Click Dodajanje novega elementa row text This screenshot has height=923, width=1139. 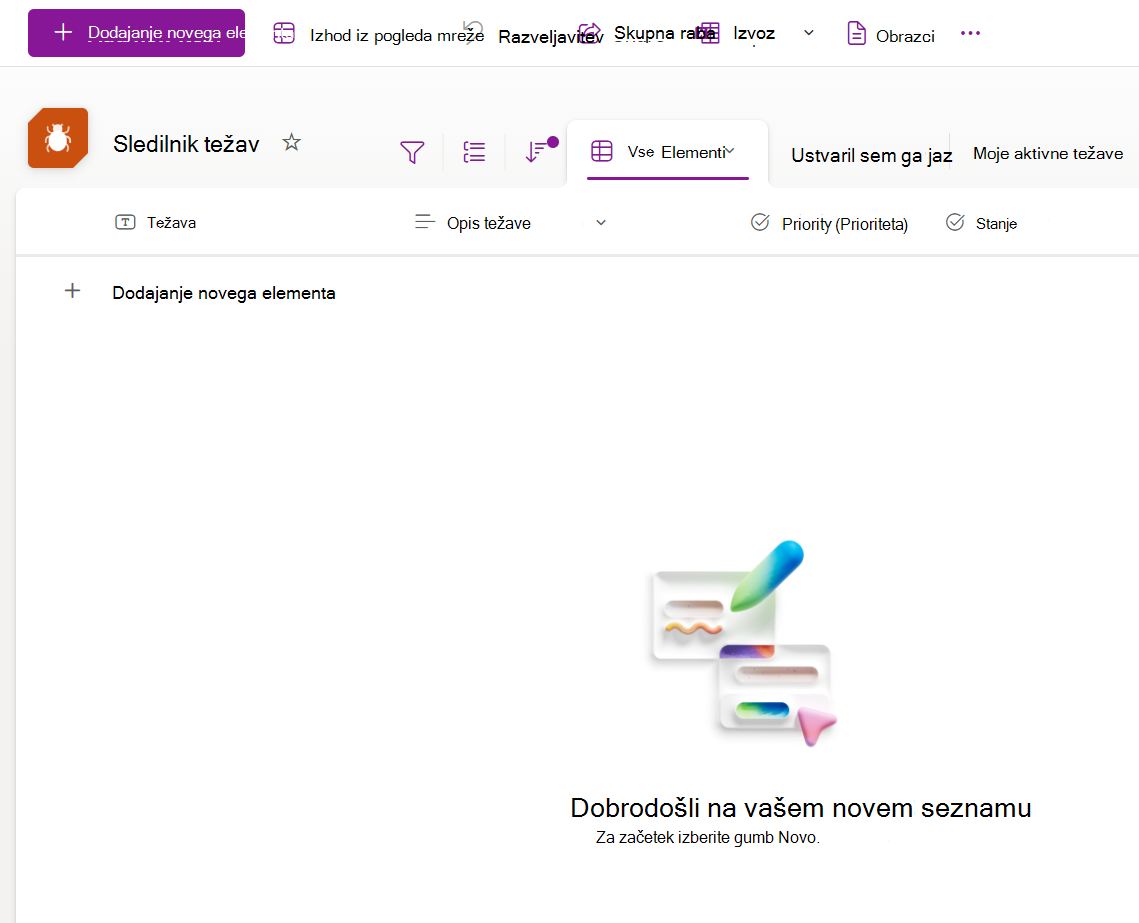(x=224, y=293)
